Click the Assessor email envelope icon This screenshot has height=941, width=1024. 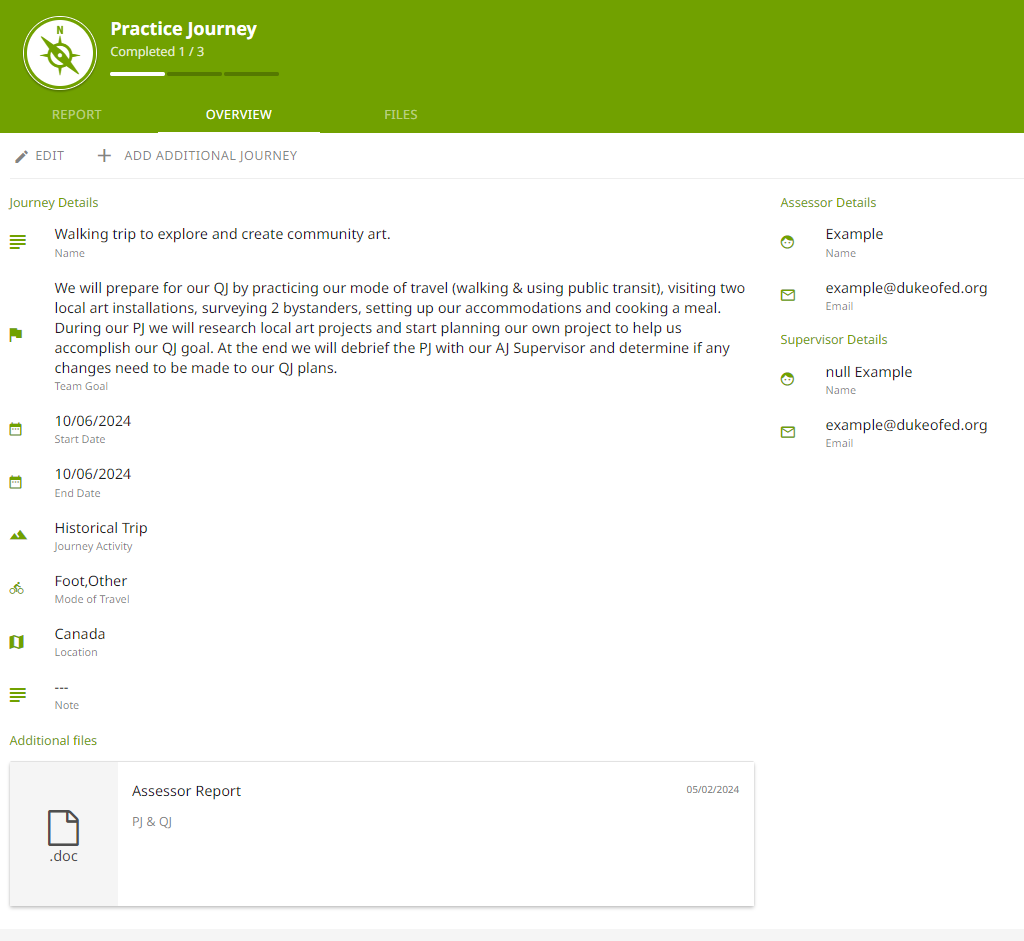pos(788,295)
